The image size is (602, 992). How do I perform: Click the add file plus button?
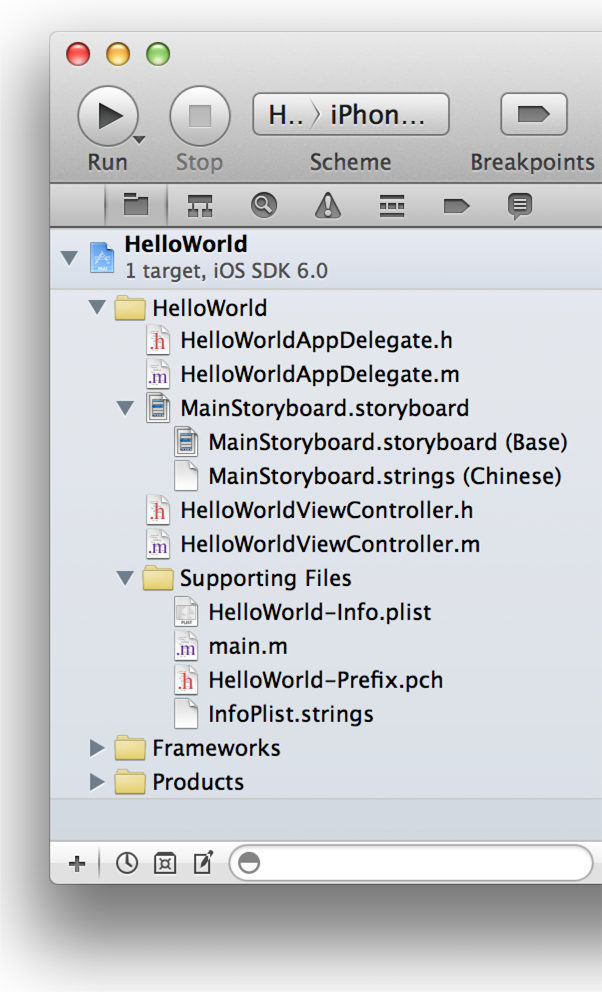[x=77, y=863]
